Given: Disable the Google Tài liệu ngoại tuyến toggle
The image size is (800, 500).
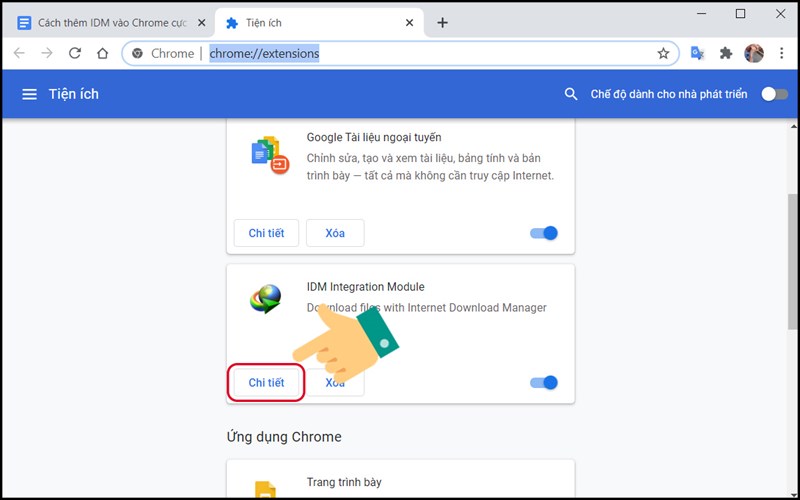Looking at the screenshot, I should click(544, 233).
